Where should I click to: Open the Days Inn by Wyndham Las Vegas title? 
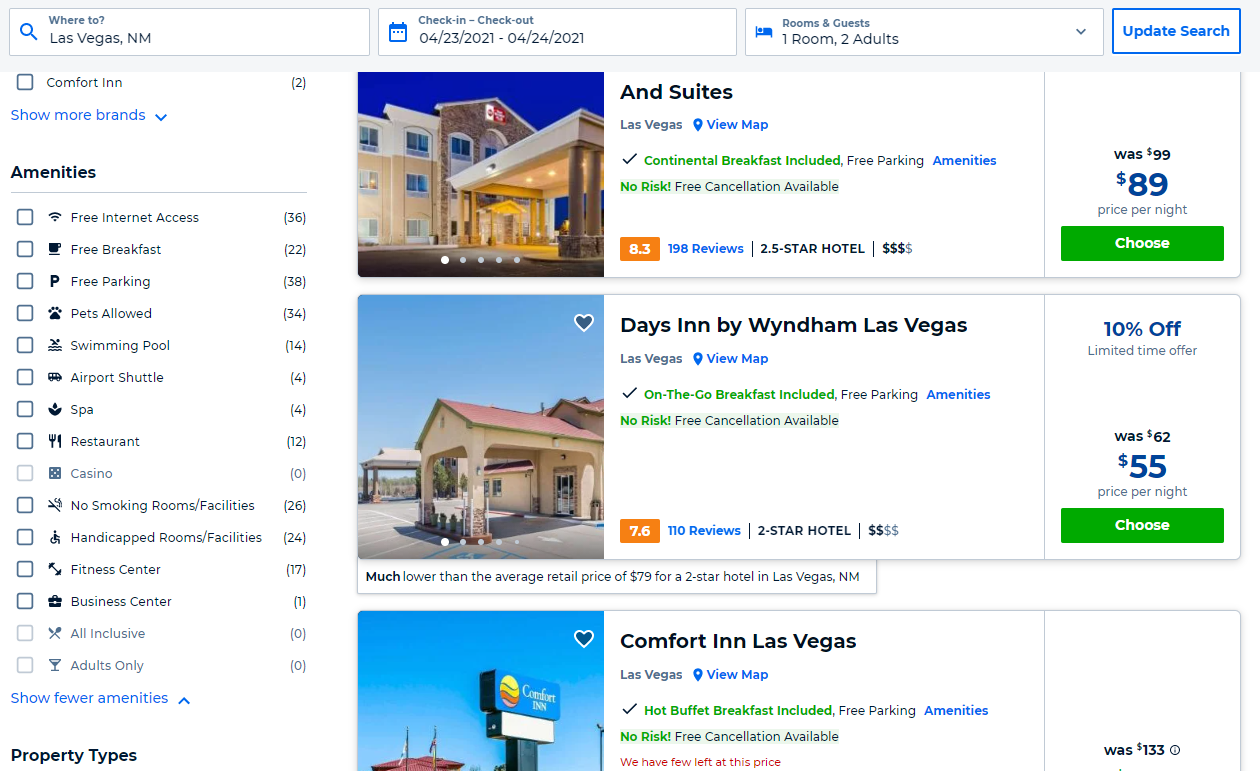click(794, 325)
